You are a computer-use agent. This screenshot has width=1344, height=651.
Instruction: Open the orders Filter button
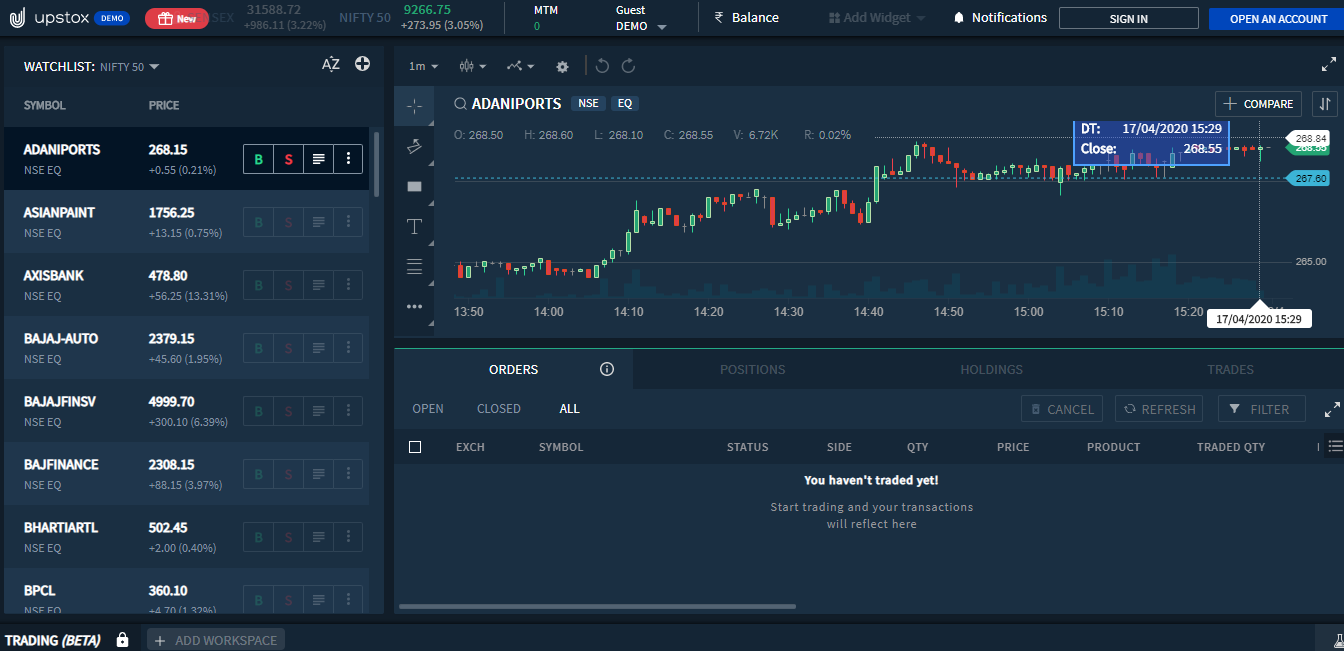(x=1261, y=409)
